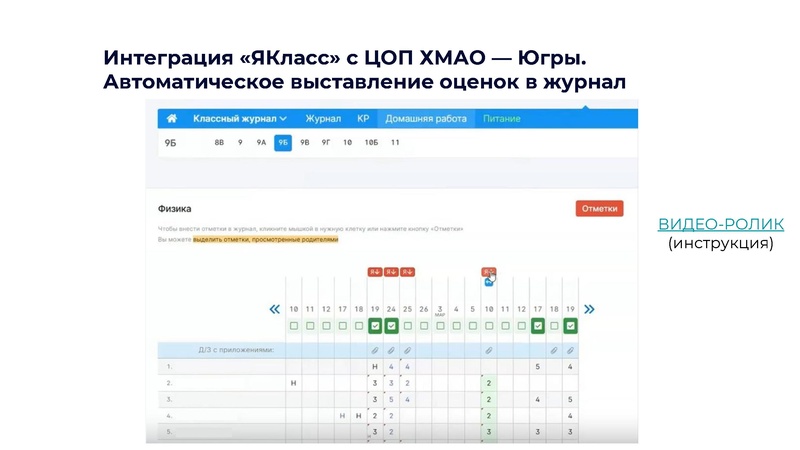Image resolution: width=800 pixels, height=450 pixels.
Task: Go to next dates with » arrow
Action: [589, 309]
